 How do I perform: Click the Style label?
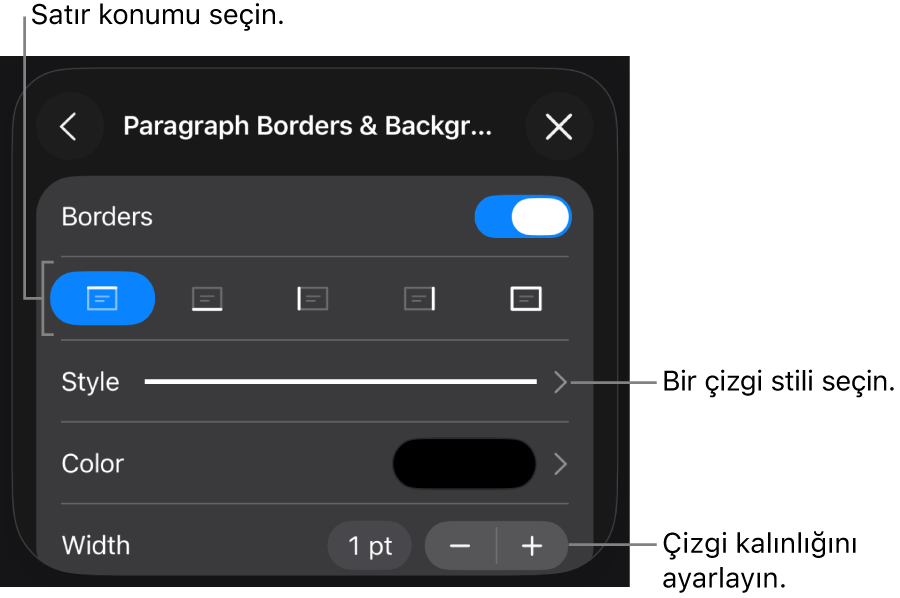point(91,382)
